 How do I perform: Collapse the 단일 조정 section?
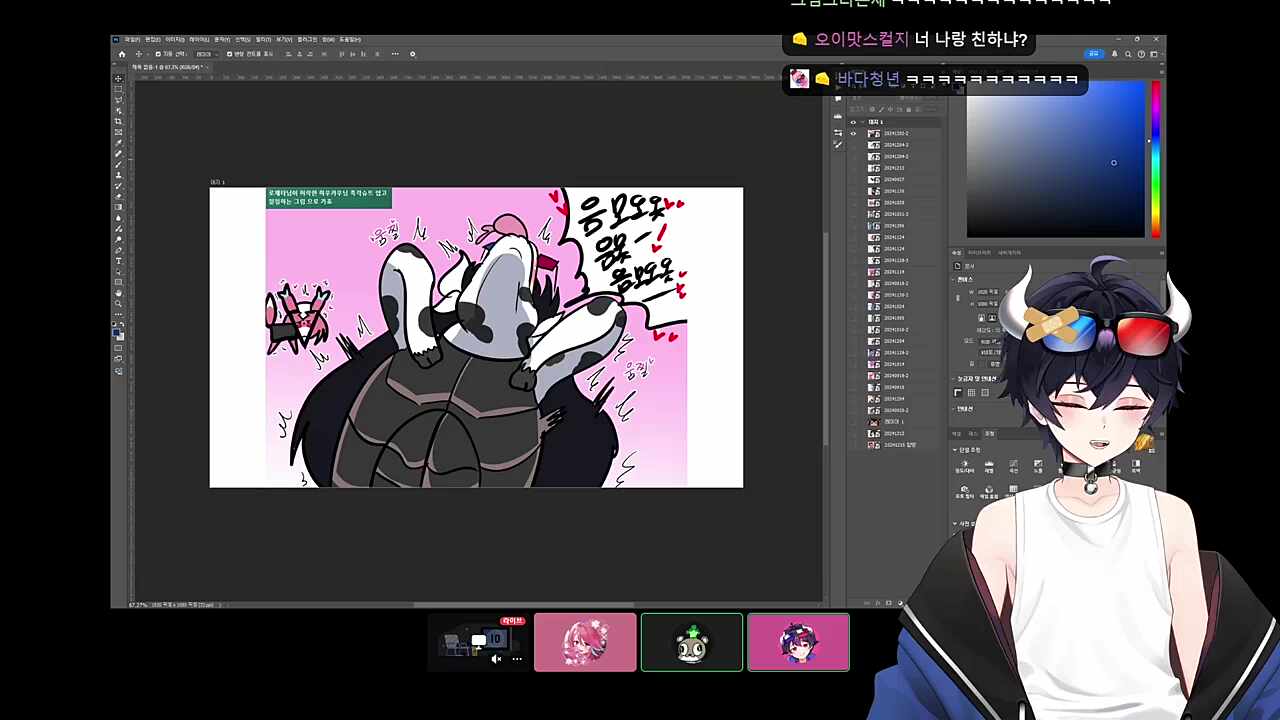click(x=955, y=450)
